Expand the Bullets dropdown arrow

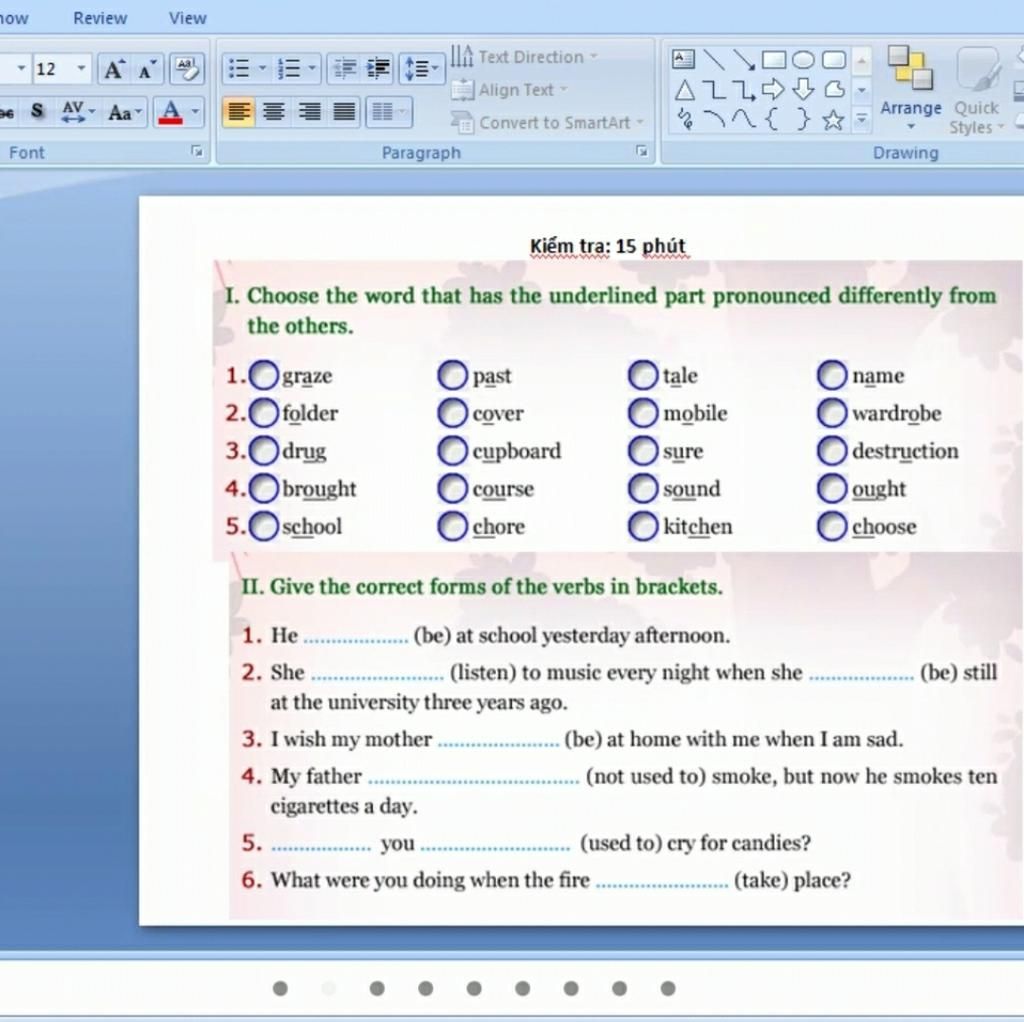point(263,69)
